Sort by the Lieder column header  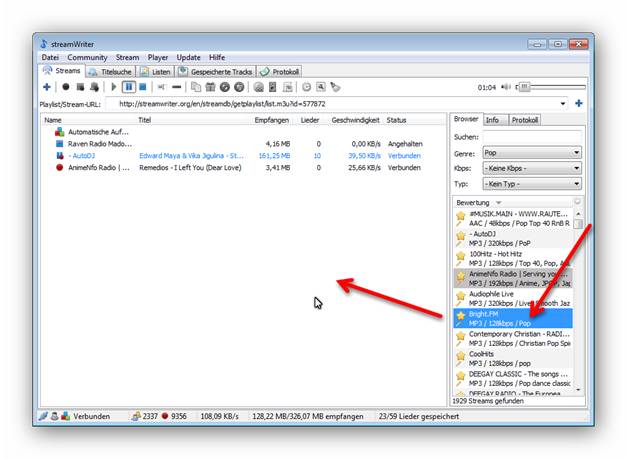click(x=310, y=120)
